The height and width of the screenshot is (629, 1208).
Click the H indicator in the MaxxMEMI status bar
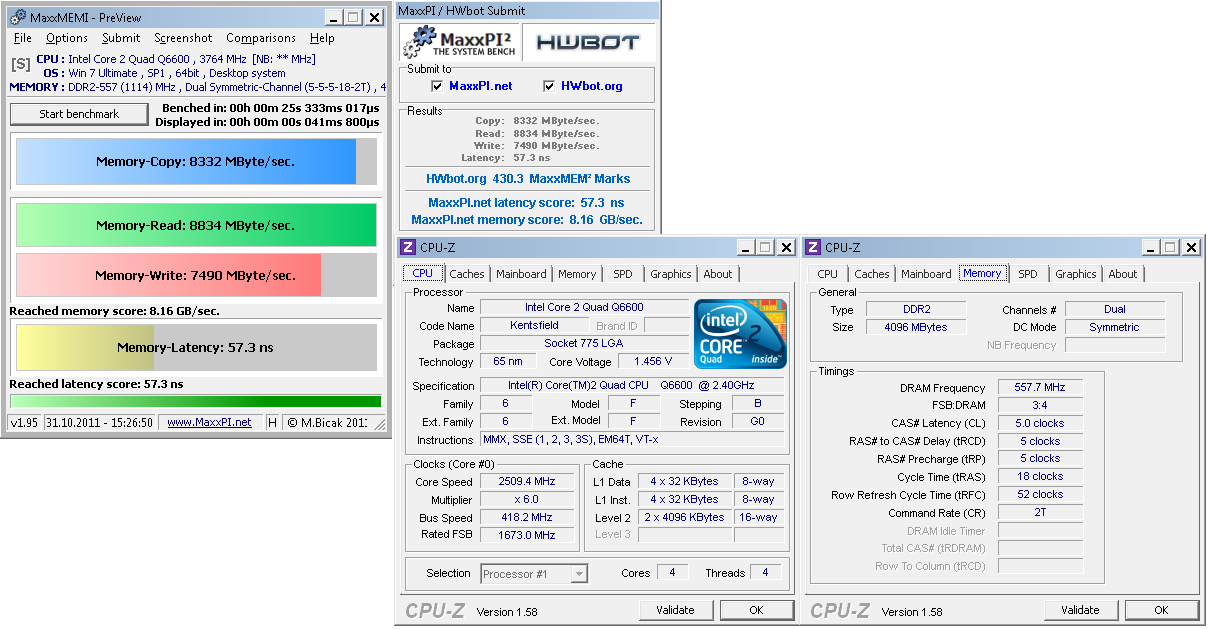(x=272, y=422)
